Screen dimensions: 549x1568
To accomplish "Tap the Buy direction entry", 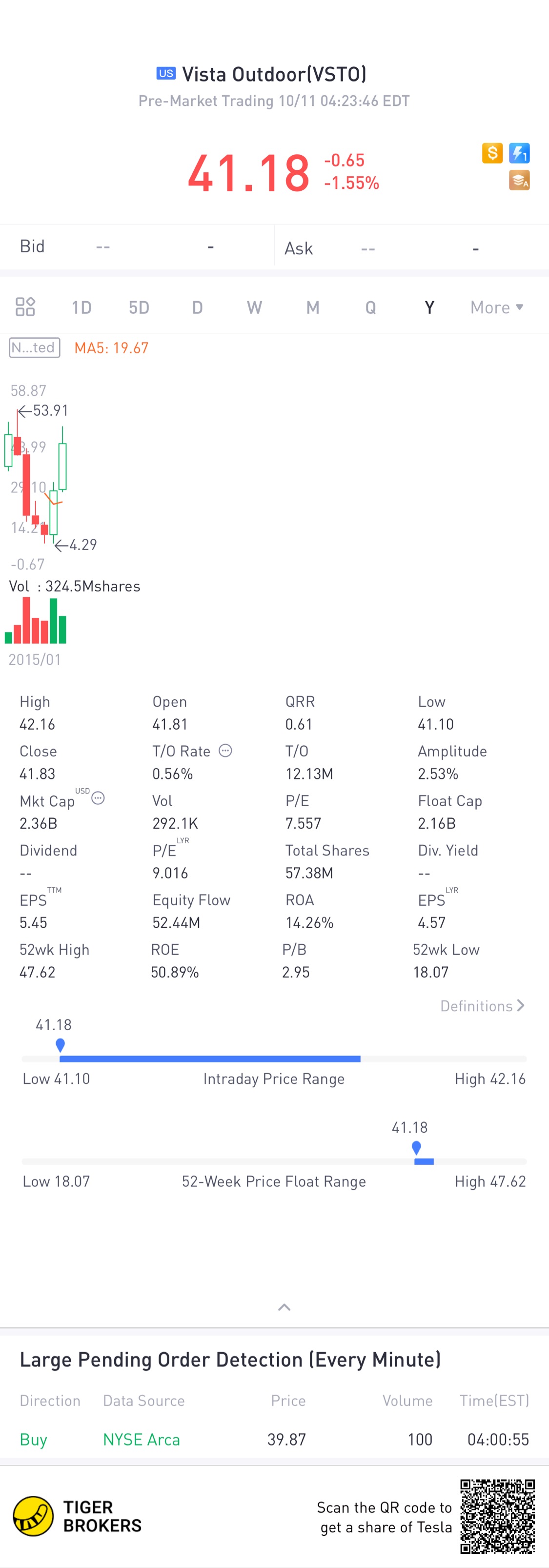I will click(34, 1439).
